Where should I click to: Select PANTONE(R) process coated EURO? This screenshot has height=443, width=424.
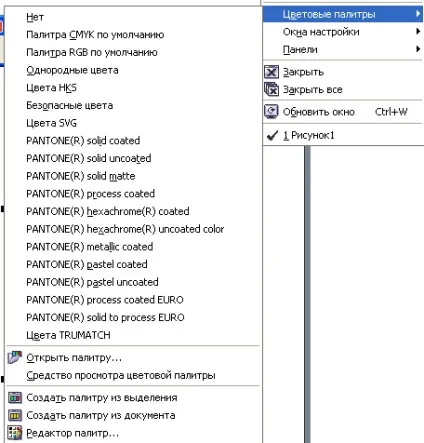[133, 300]
